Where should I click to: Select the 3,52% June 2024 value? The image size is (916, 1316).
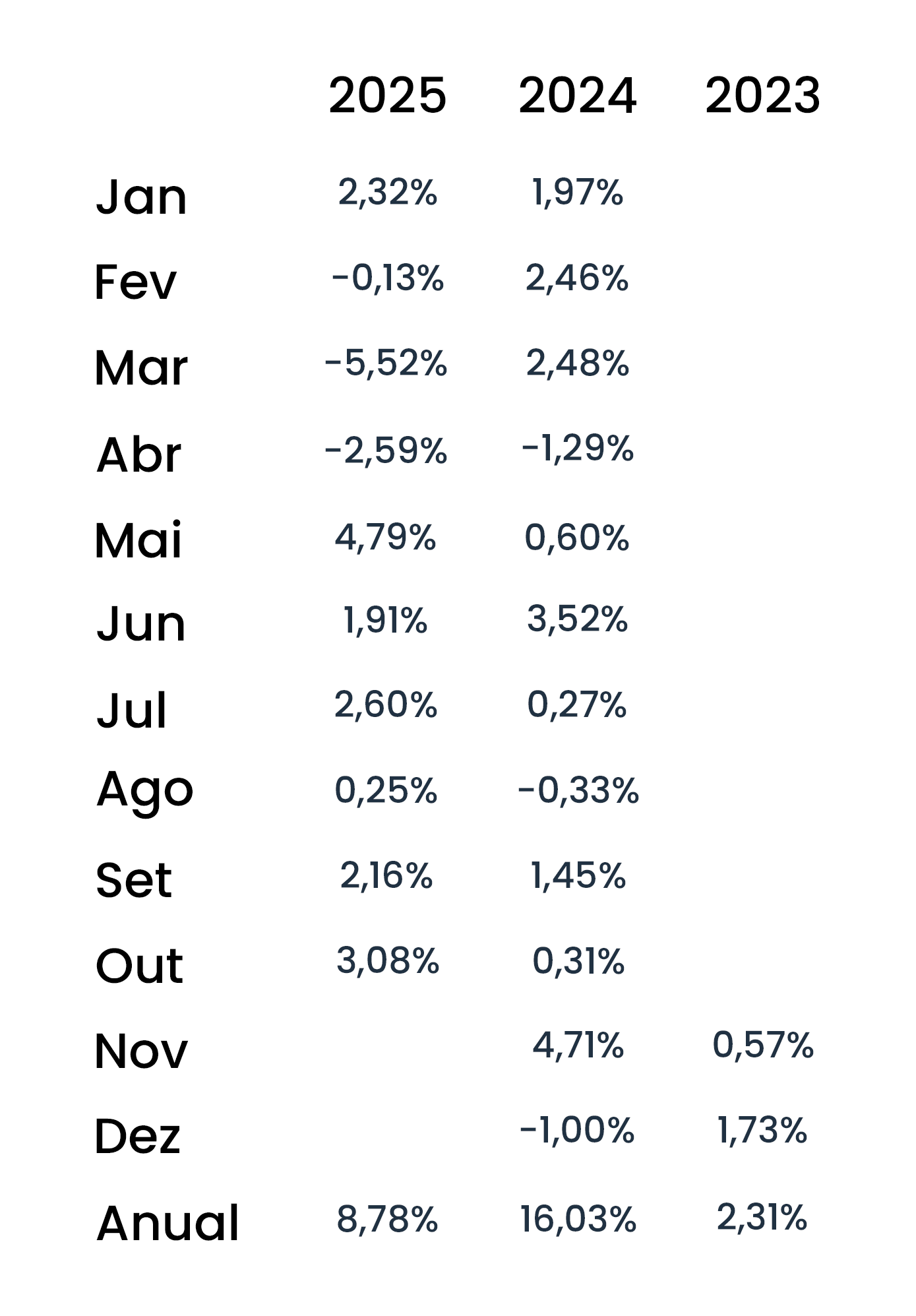point(577,619)
